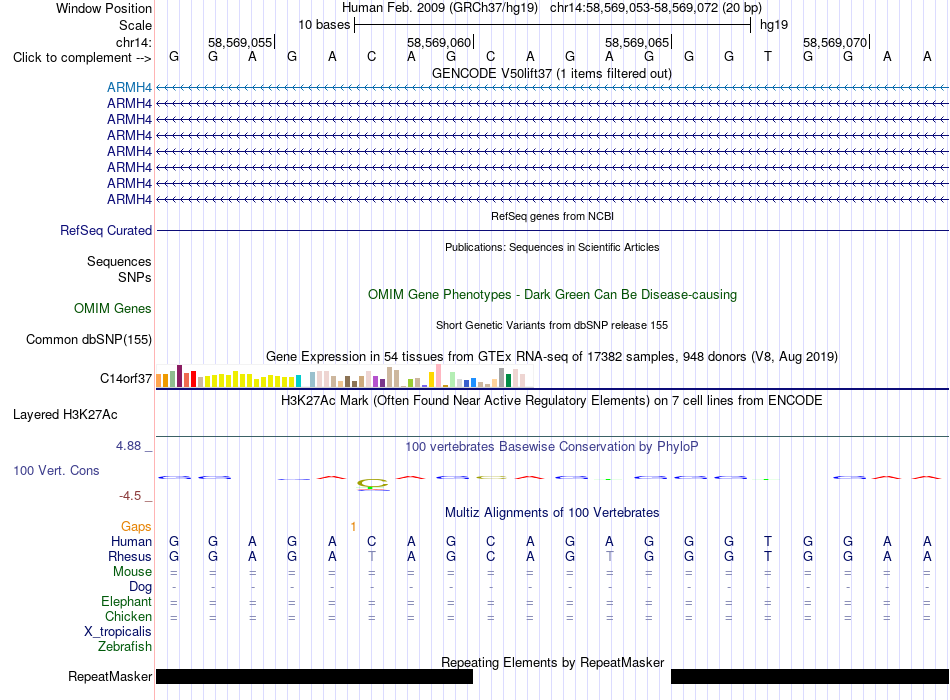Click the T base in the top sequence row
Viewport: 950px width, 700px height.
click(x=768, y=56)
